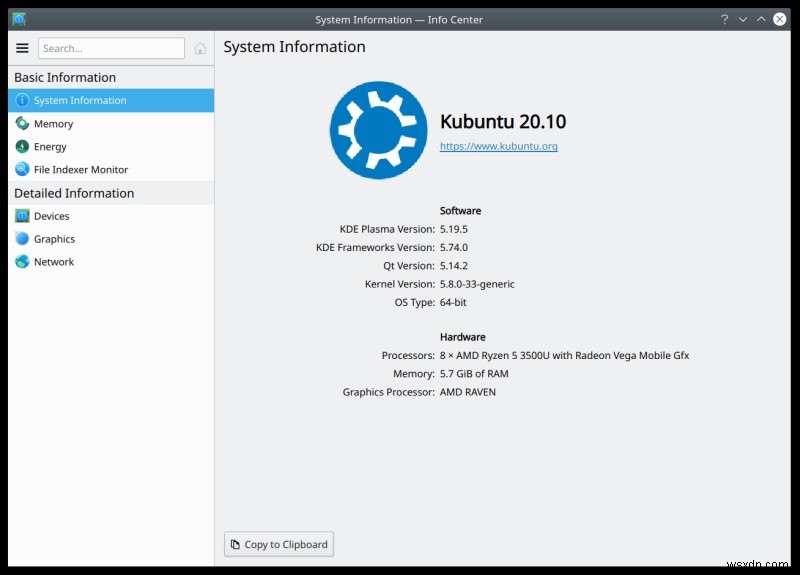The height and width of the screenshot is (575, 800).
Task: Click the Kubuntu gear logo
Action: tap(379, 130)
